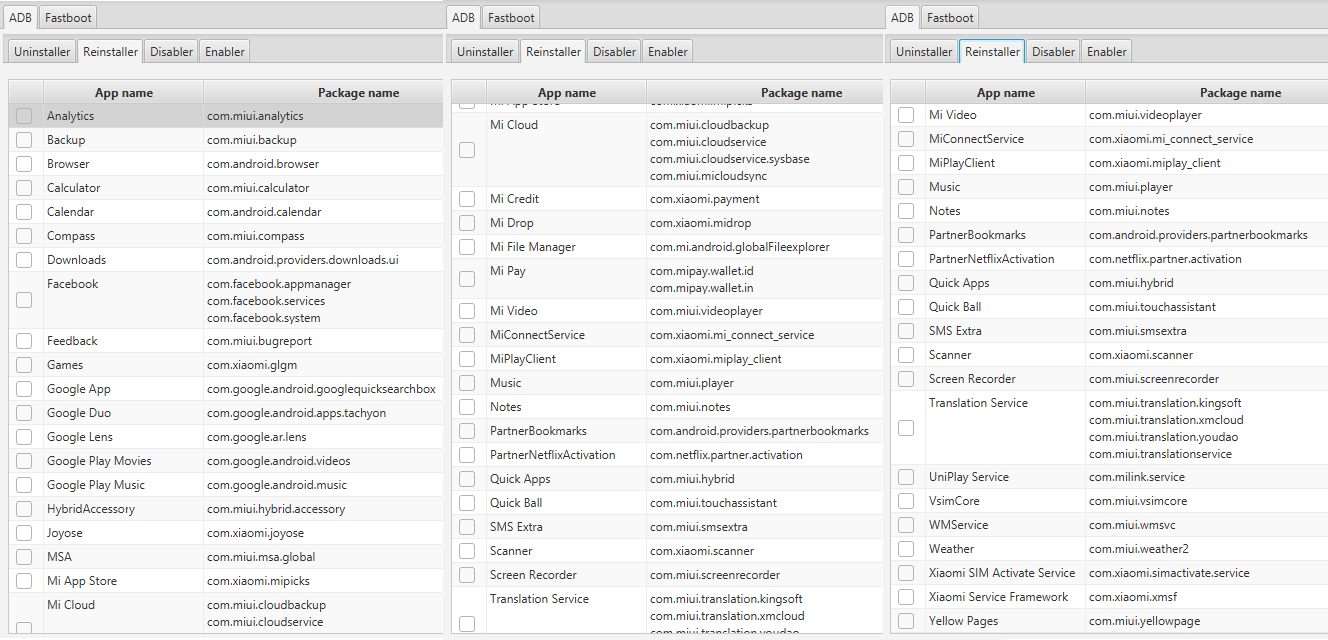Open the Uninstaller tab in the right panel
The width and height of the screenshot is (1328, 640).
[924, 52]
